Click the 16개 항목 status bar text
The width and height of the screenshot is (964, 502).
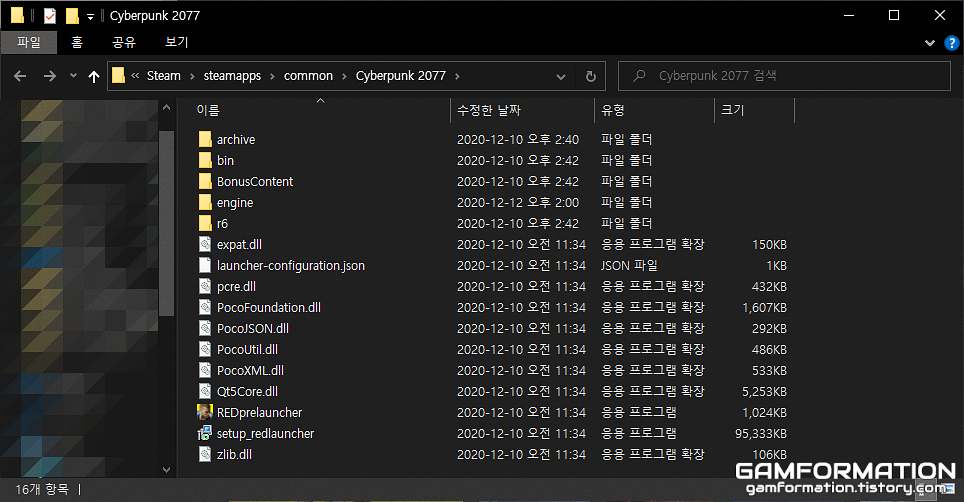coord(42,490)
